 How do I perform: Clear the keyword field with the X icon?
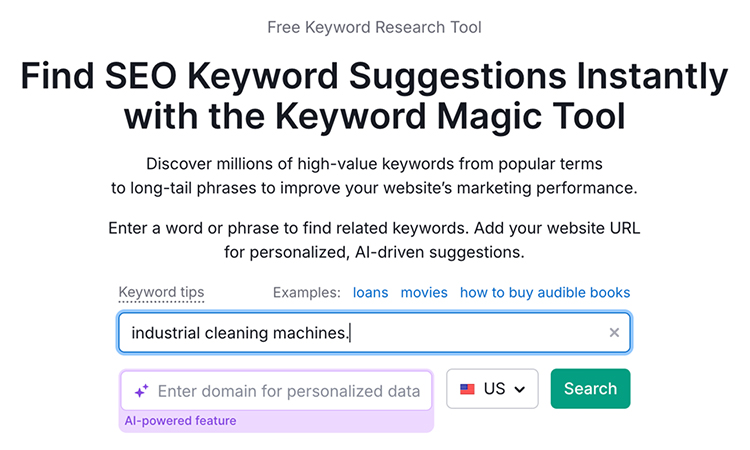click(x=614, y=333)
